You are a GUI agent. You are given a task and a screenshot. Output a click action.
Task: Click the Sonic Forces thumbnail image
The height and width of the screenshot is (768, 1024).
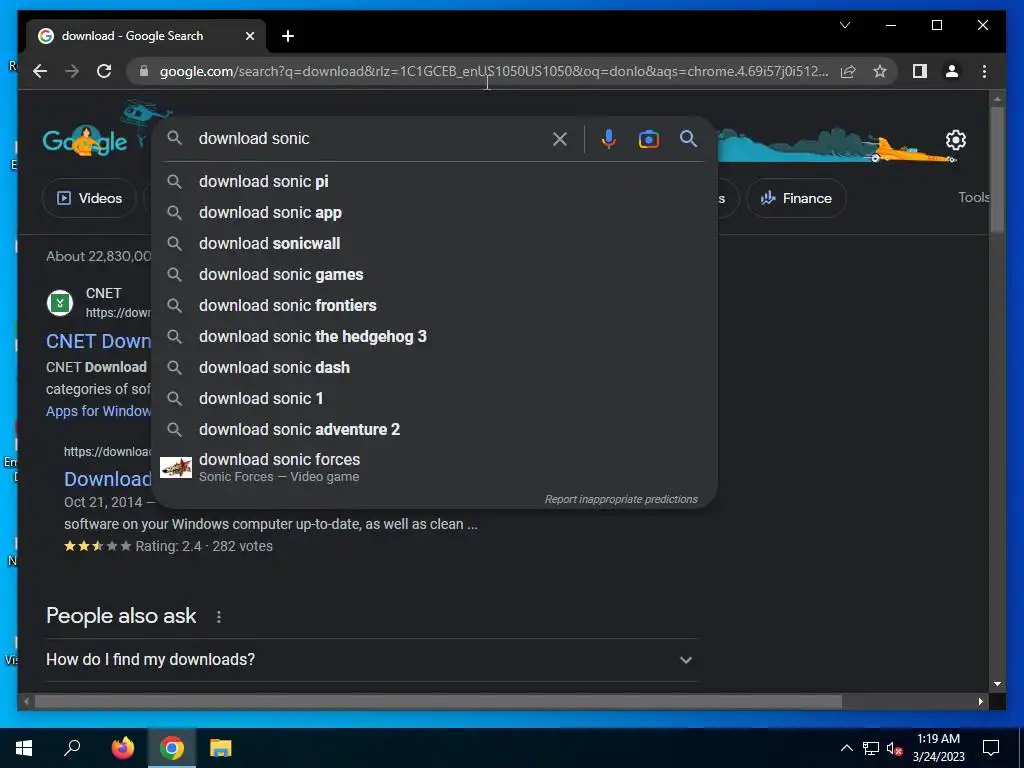[176, 468]
